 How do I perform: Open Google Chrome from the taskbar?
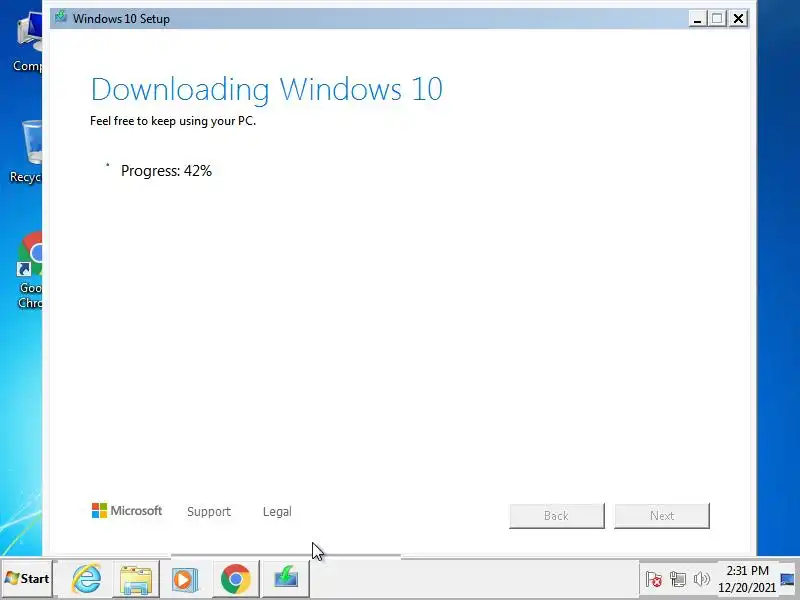coord(235,579)
